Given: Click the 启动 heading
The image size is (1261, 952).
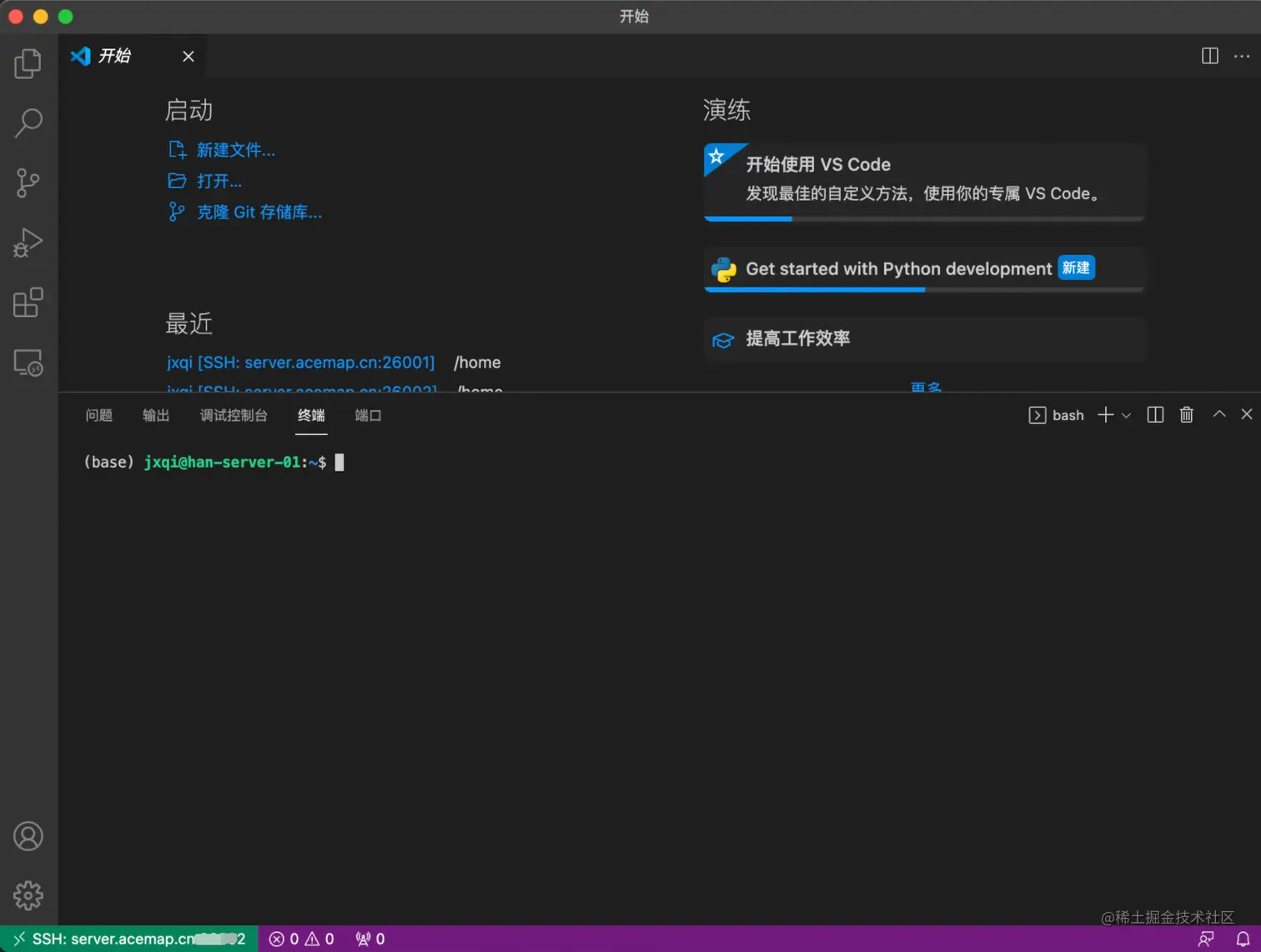Looking at the screenshot, I should click(x=189, y=110).
